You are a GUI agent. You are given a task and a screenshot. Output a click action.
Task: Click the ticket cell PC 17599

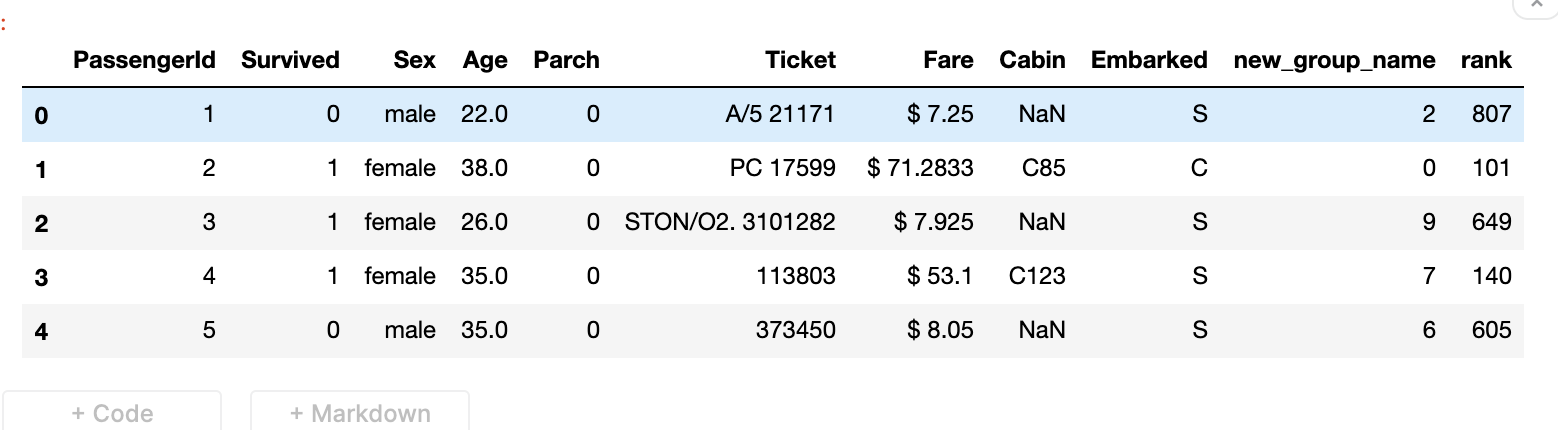[782, 168]
